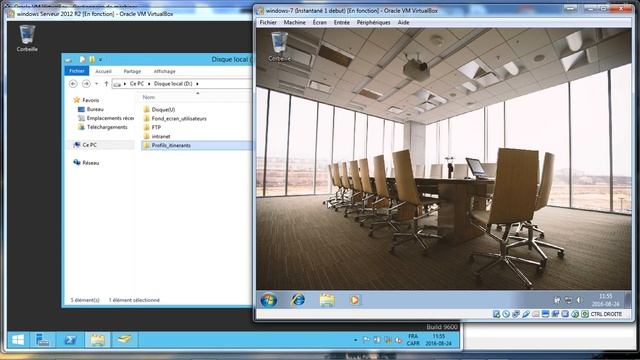Open Server 2012 Start button

(x=18, y=340)
